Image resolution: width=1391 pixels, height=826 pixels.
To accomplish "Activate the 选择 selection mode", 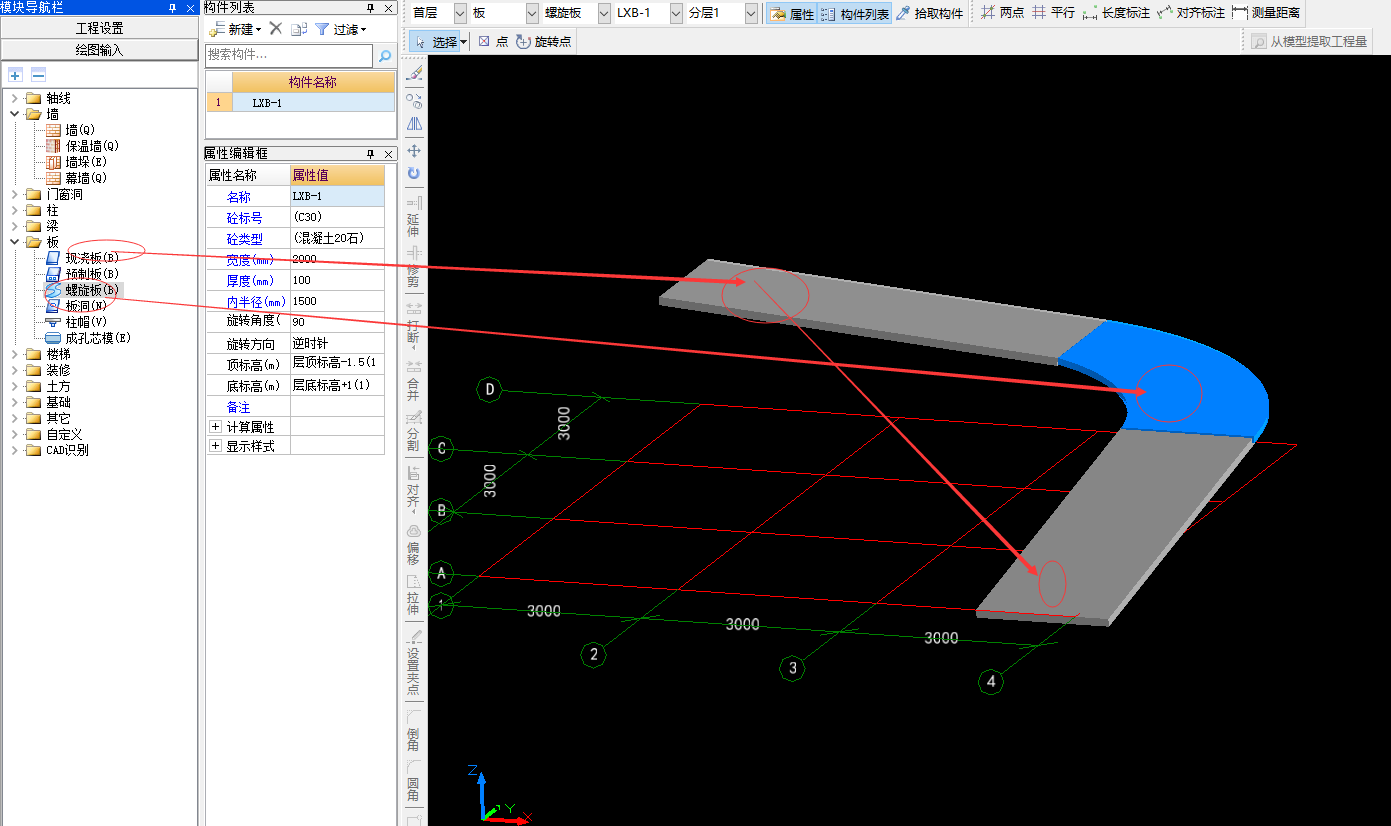I will tap(435, 42).
